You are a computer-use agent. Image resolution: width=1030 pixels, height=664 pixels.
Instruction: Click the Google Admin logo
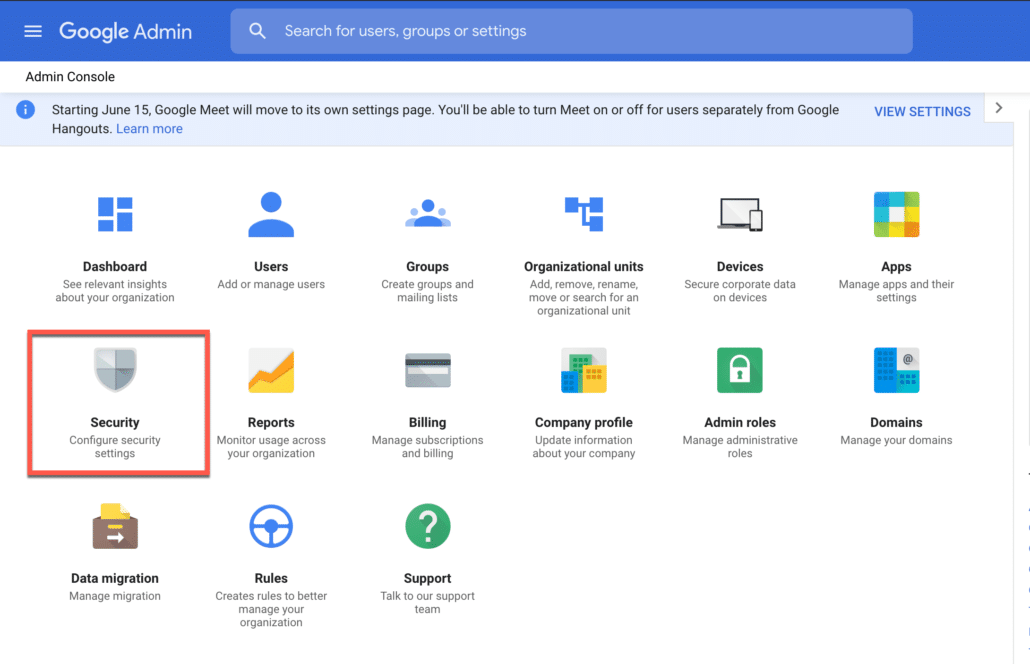125,31
